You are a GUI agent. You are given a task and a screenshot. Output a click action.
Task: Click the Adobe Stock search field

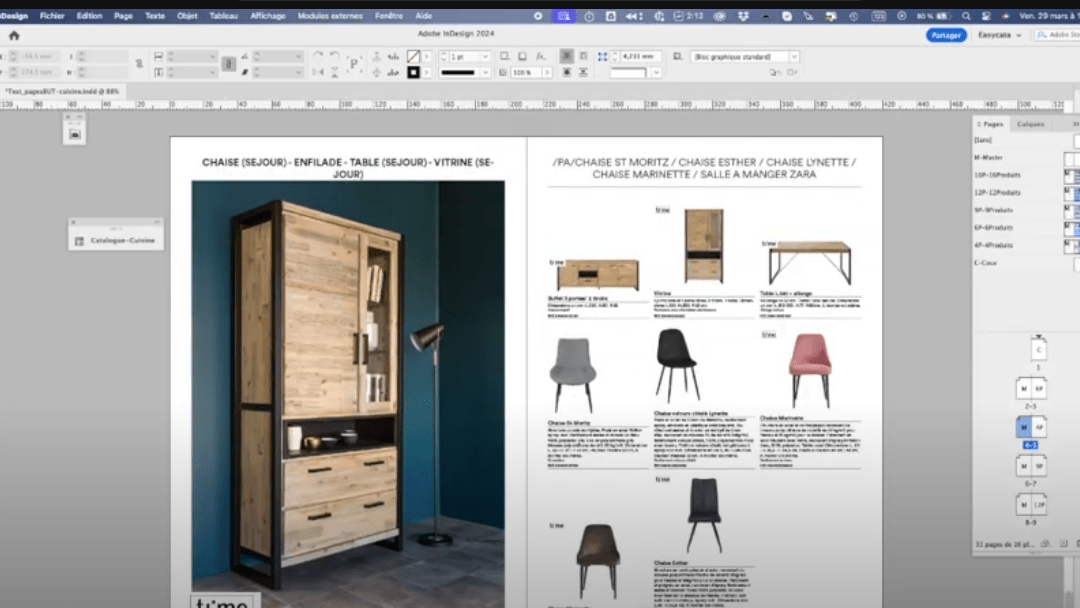pyautogui.click(x=1057, y=35)
